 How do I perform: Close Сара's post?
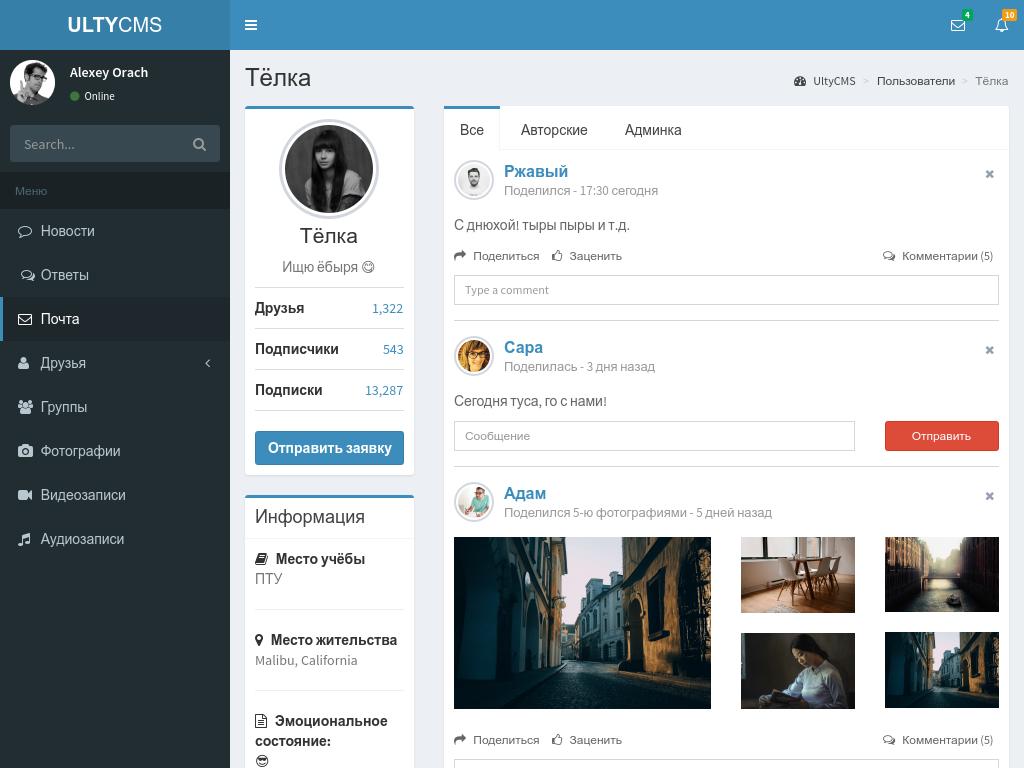click(x=989, y=350)
